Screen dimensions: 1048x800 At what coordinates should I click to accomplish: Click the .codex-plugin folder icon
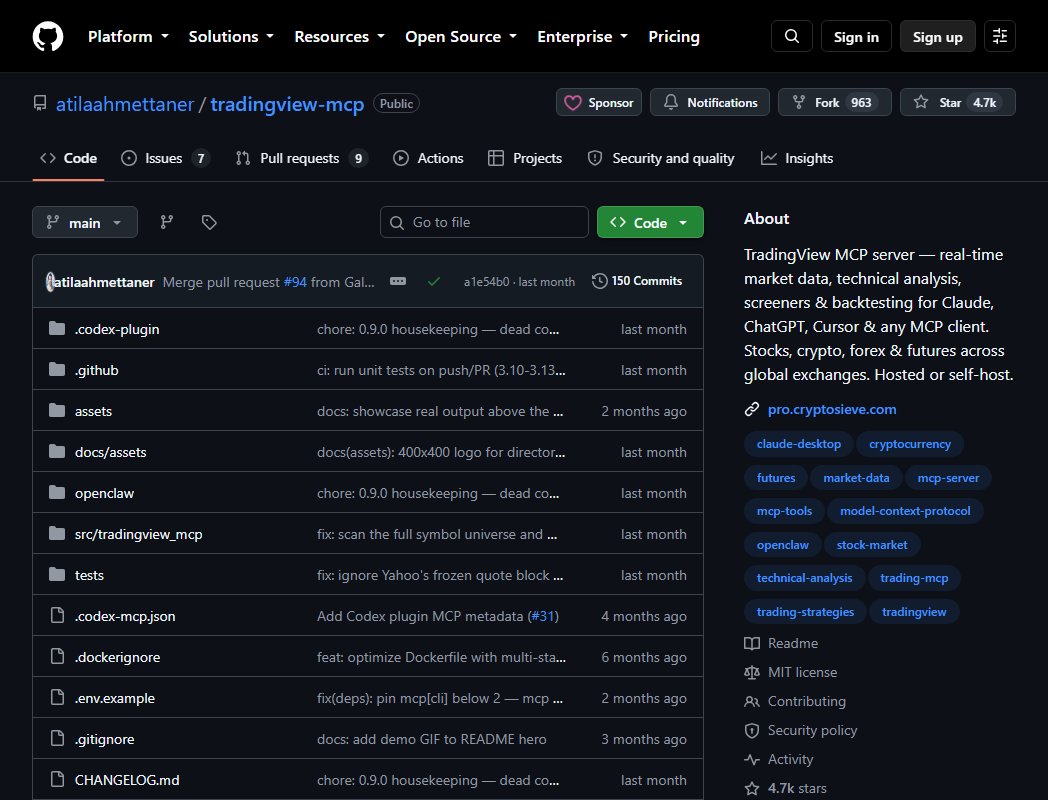(x=57, y=328)
